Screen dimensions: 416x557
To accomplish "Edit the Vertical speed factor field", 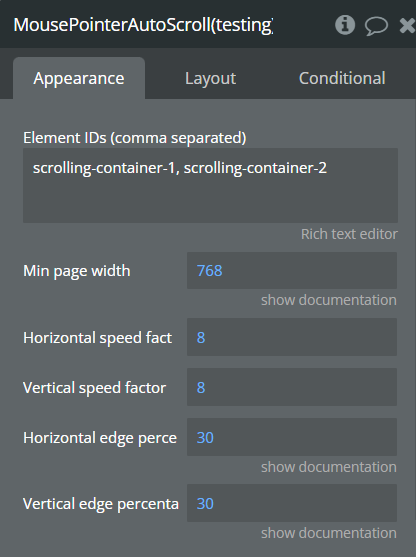I will [292, 387].
